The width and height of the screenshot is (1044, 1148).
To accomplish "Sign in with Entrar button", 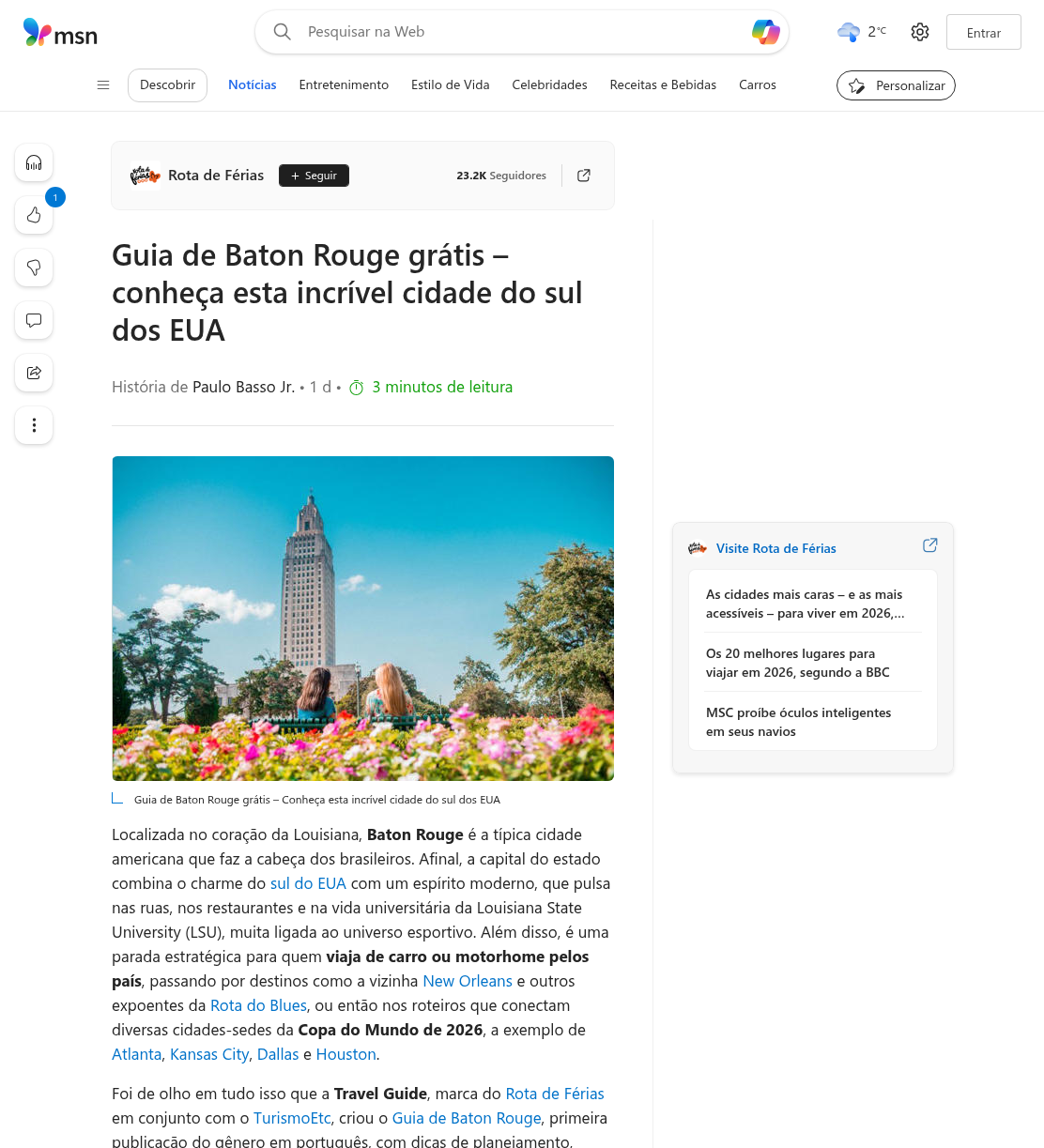I will 983,32.
